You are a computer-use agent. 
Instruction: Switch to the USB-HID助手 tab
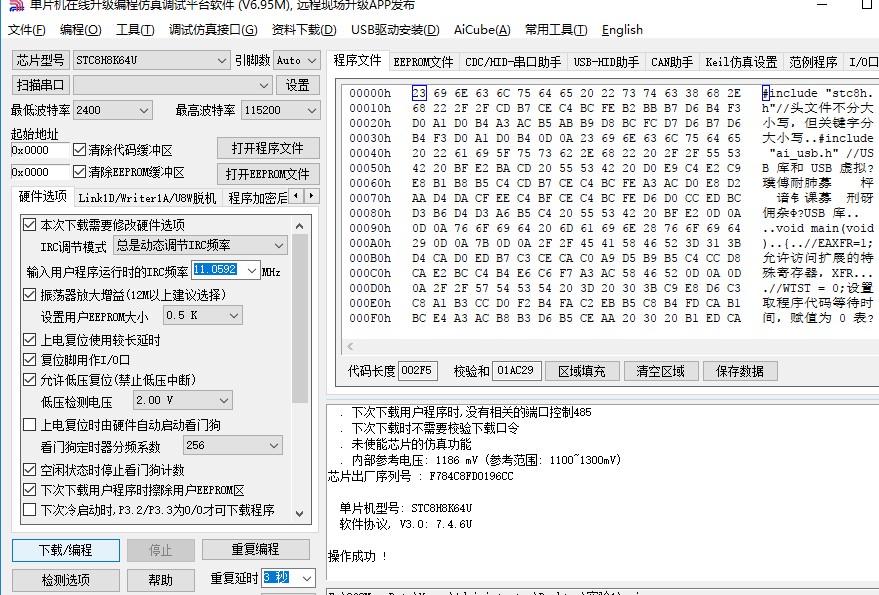606,62
